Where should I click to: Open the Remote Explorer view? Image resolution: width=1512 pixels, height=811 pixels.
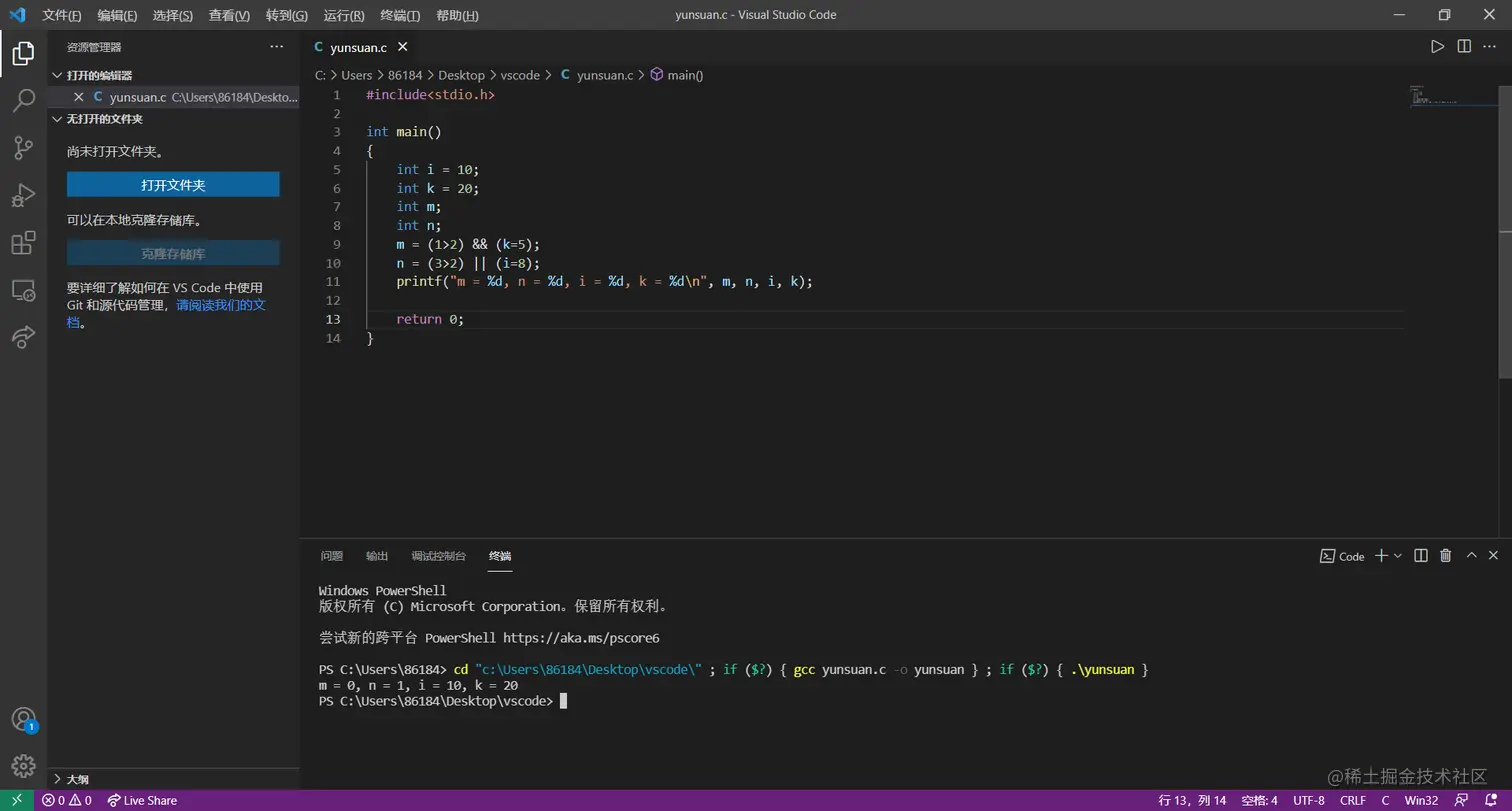pos(23,290)
